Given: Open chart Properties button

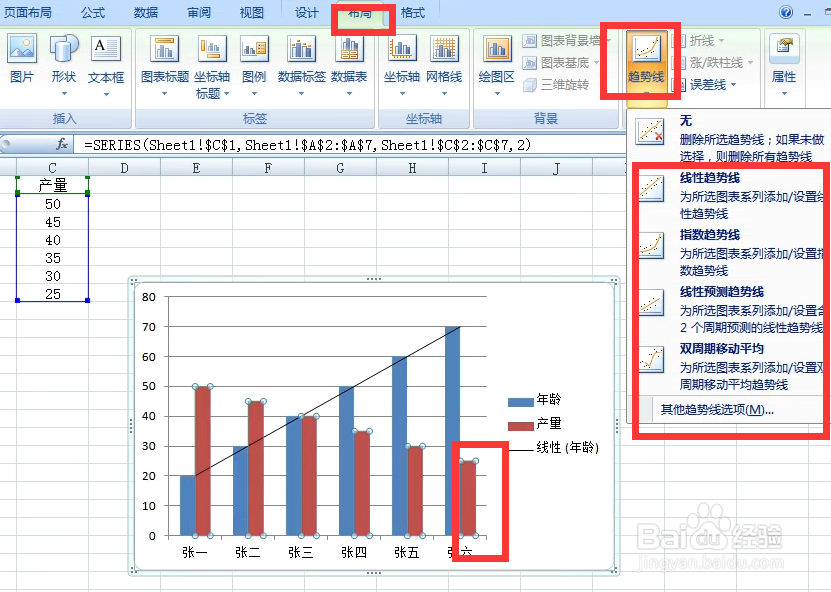Looking at the screenshot, I should pos(784,66).
